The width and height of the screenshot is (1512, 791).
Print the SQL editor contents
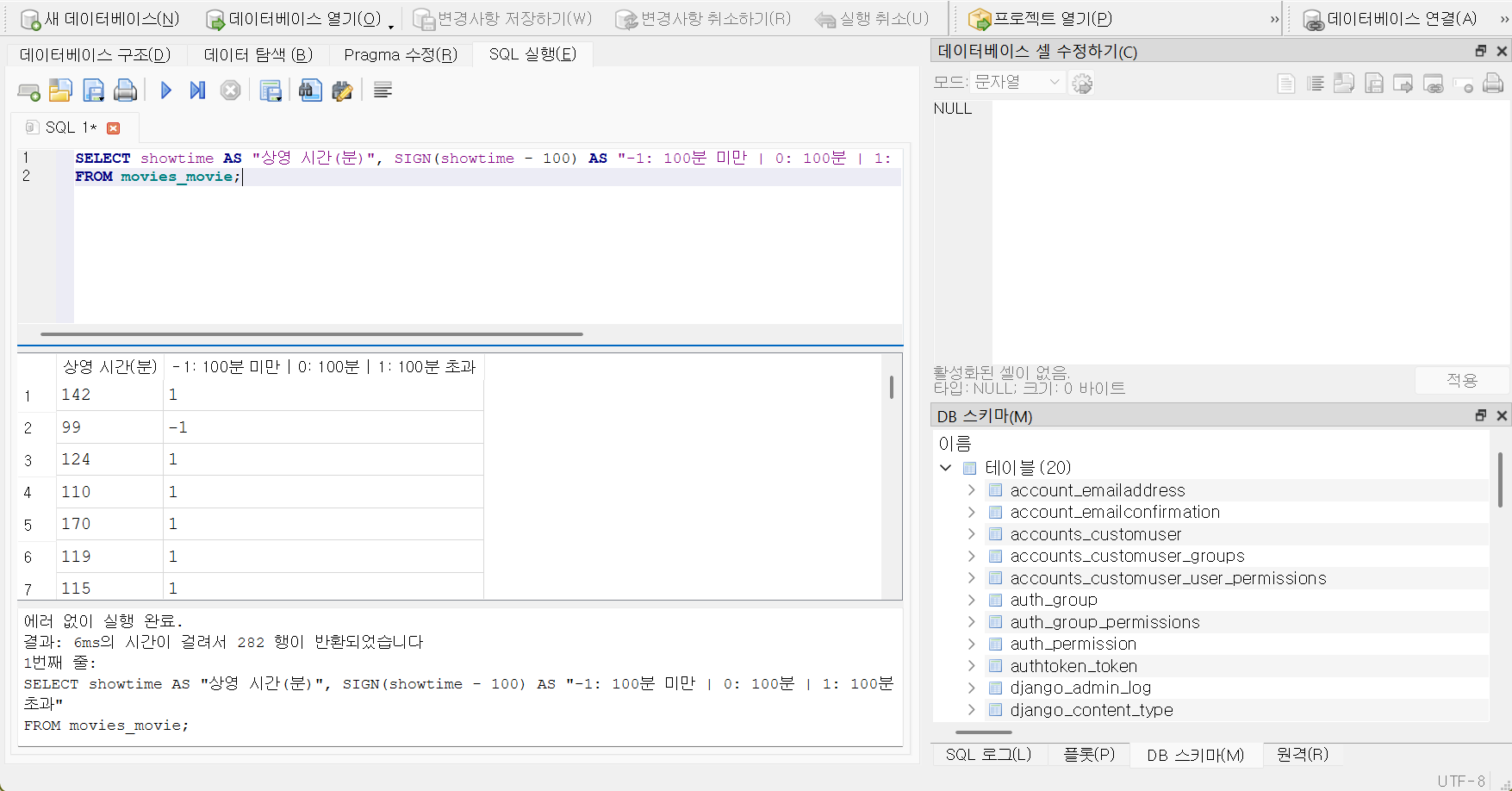(x=126, y=90)
